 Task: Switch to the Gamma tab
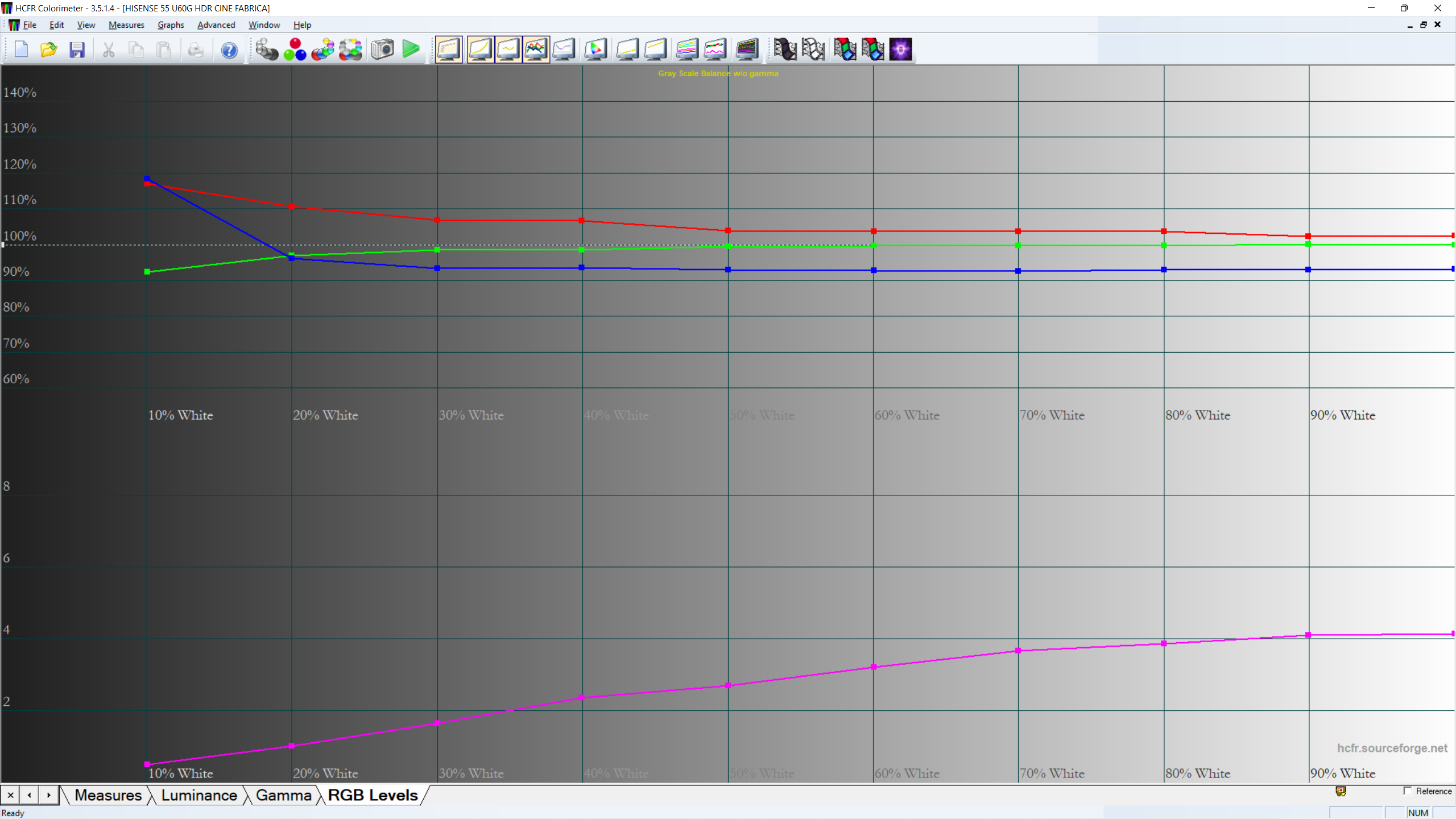tap(283, 795)
